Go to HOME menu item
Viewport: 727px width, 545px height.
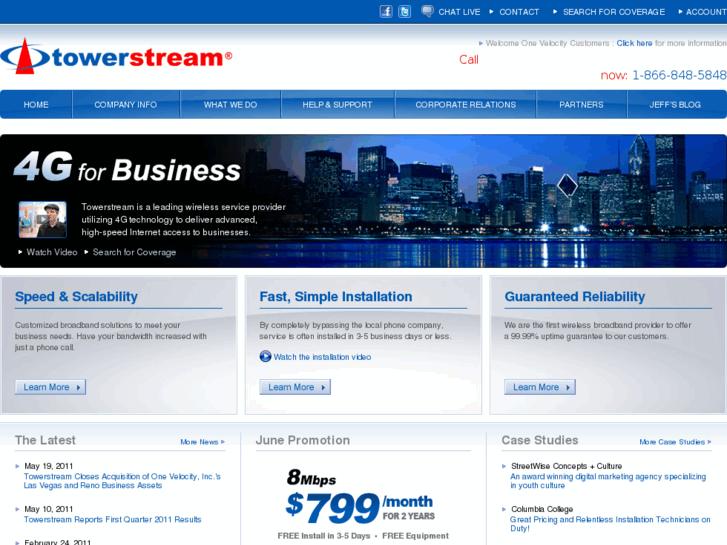[36, 105]
